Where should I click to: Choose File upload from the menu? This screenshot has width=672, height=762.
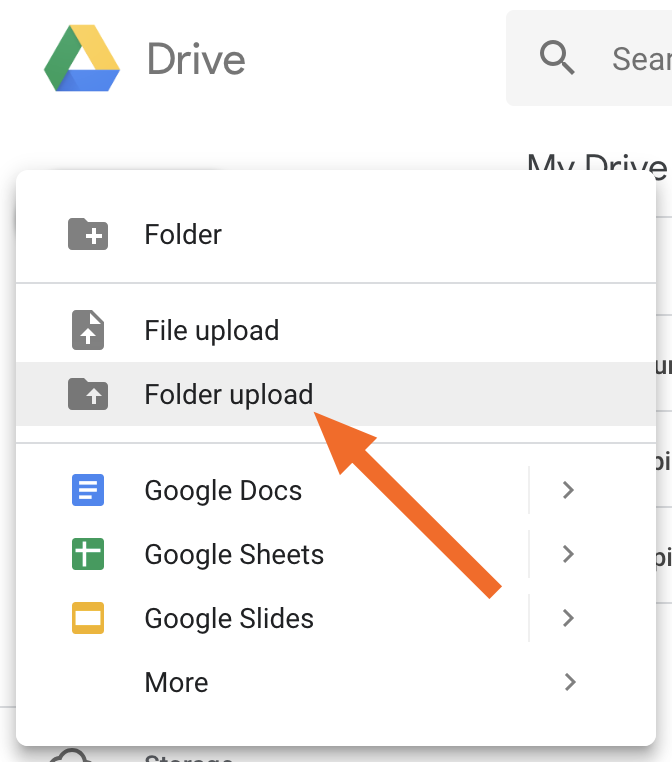(x=336, y=330)
